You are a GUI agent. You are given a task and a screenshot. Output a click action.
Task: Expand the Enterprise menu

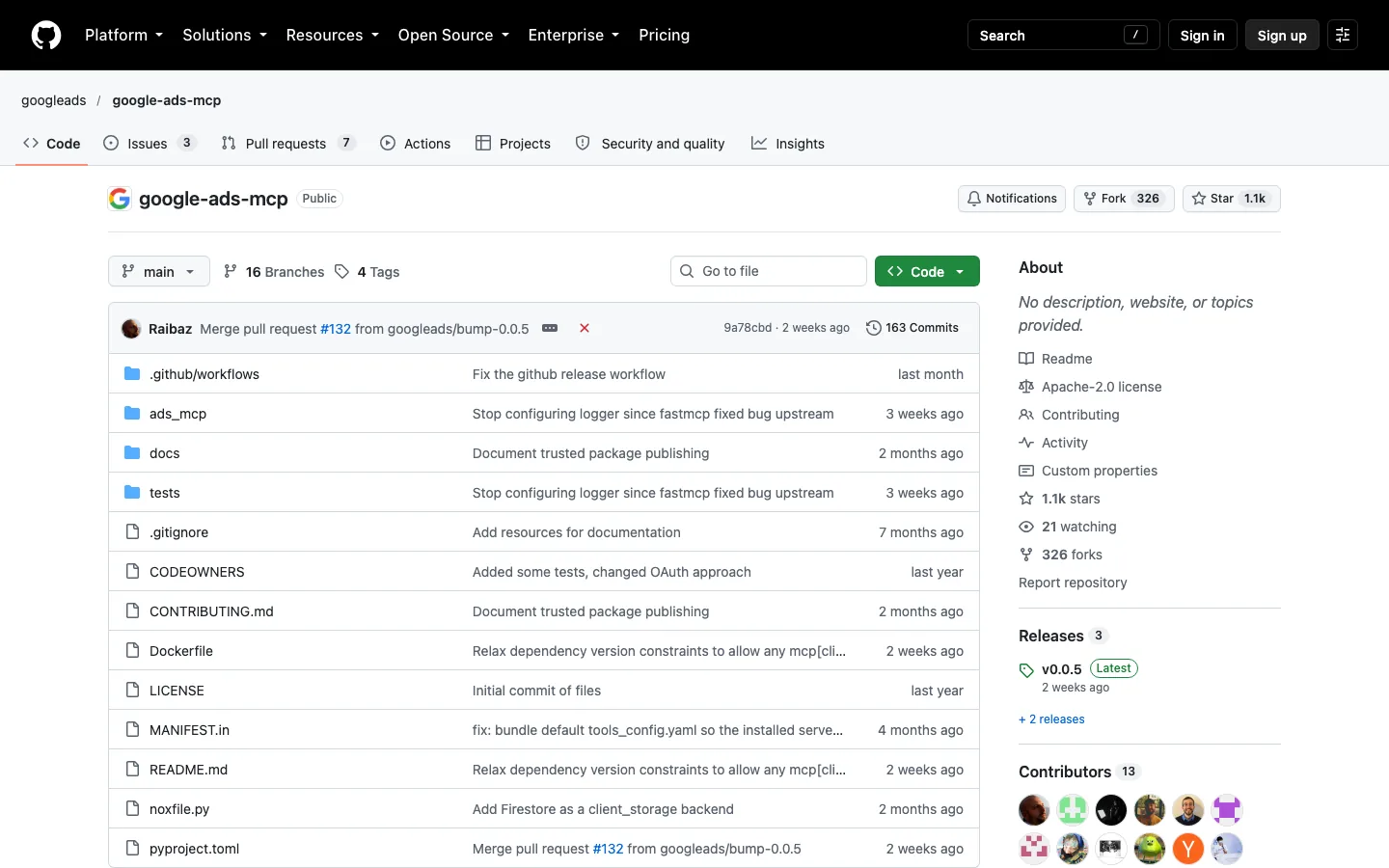574,35
